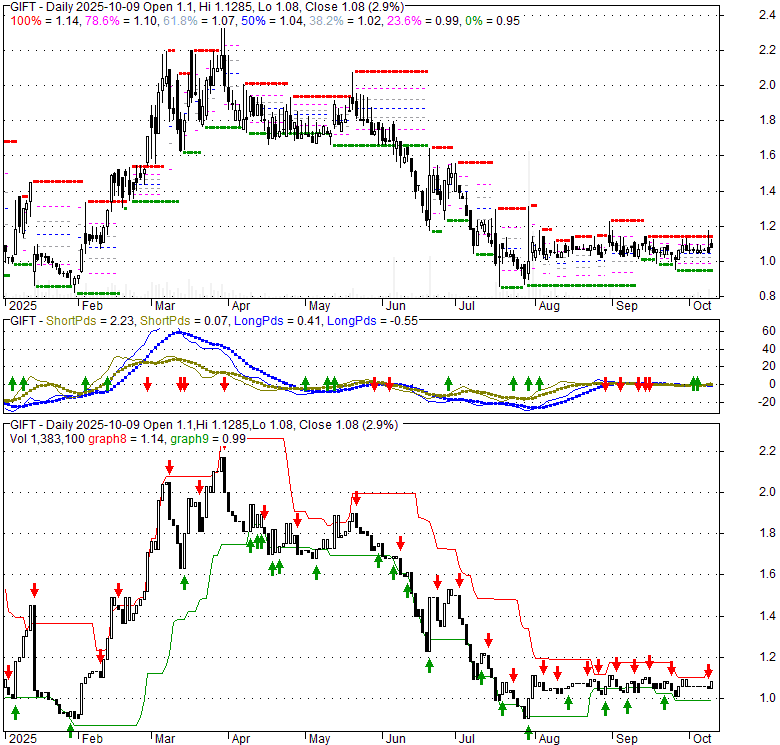Click the '2025' date label under the top chart
Screen dimensions: 780x745
23,306
